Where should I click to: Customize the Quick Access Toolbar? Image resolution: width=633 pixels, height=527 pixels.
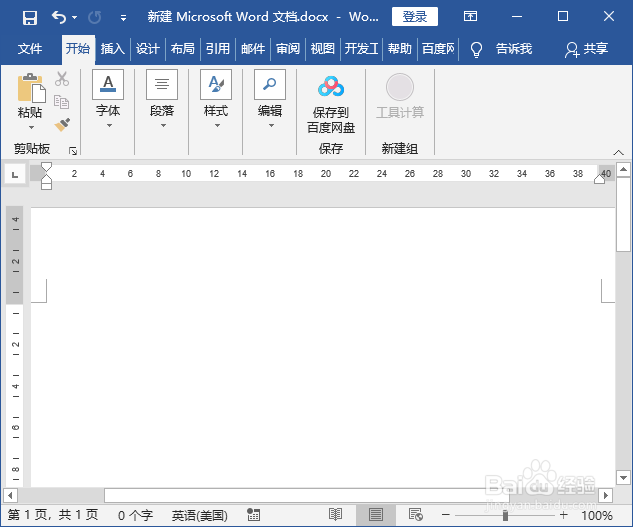123,18
